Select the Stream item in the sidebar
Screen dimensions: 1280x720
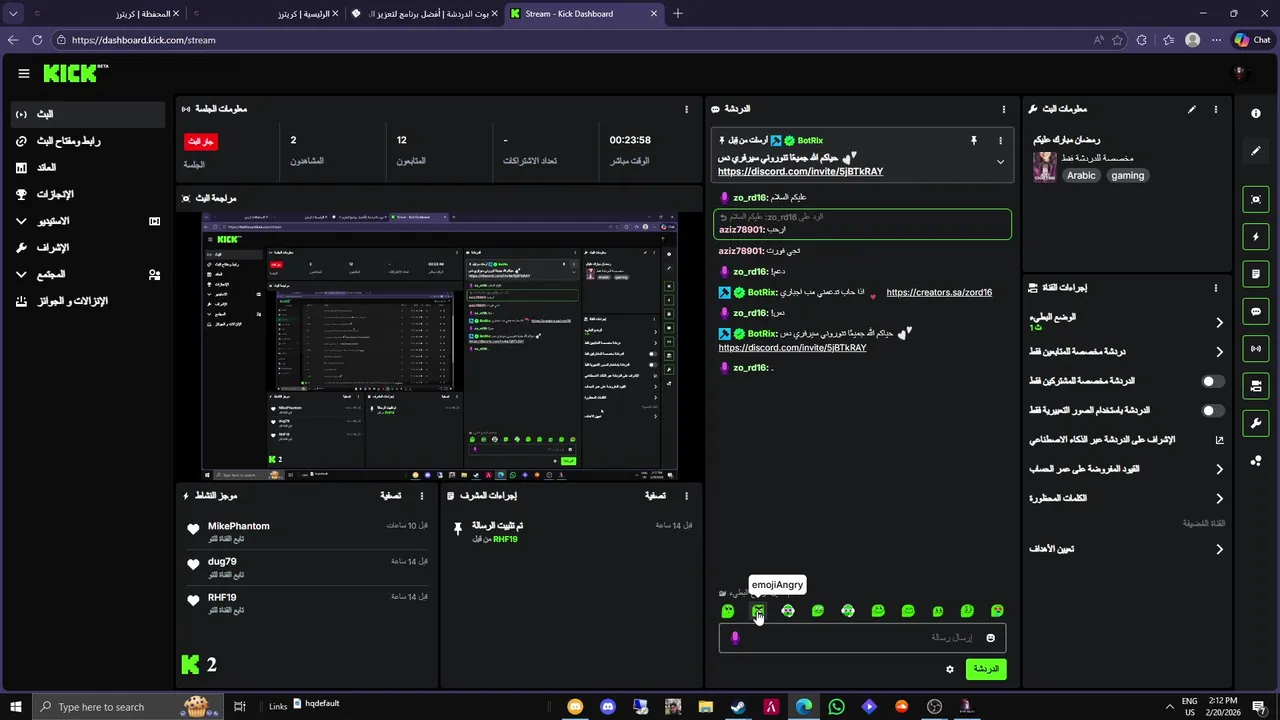tap(88, 114)
